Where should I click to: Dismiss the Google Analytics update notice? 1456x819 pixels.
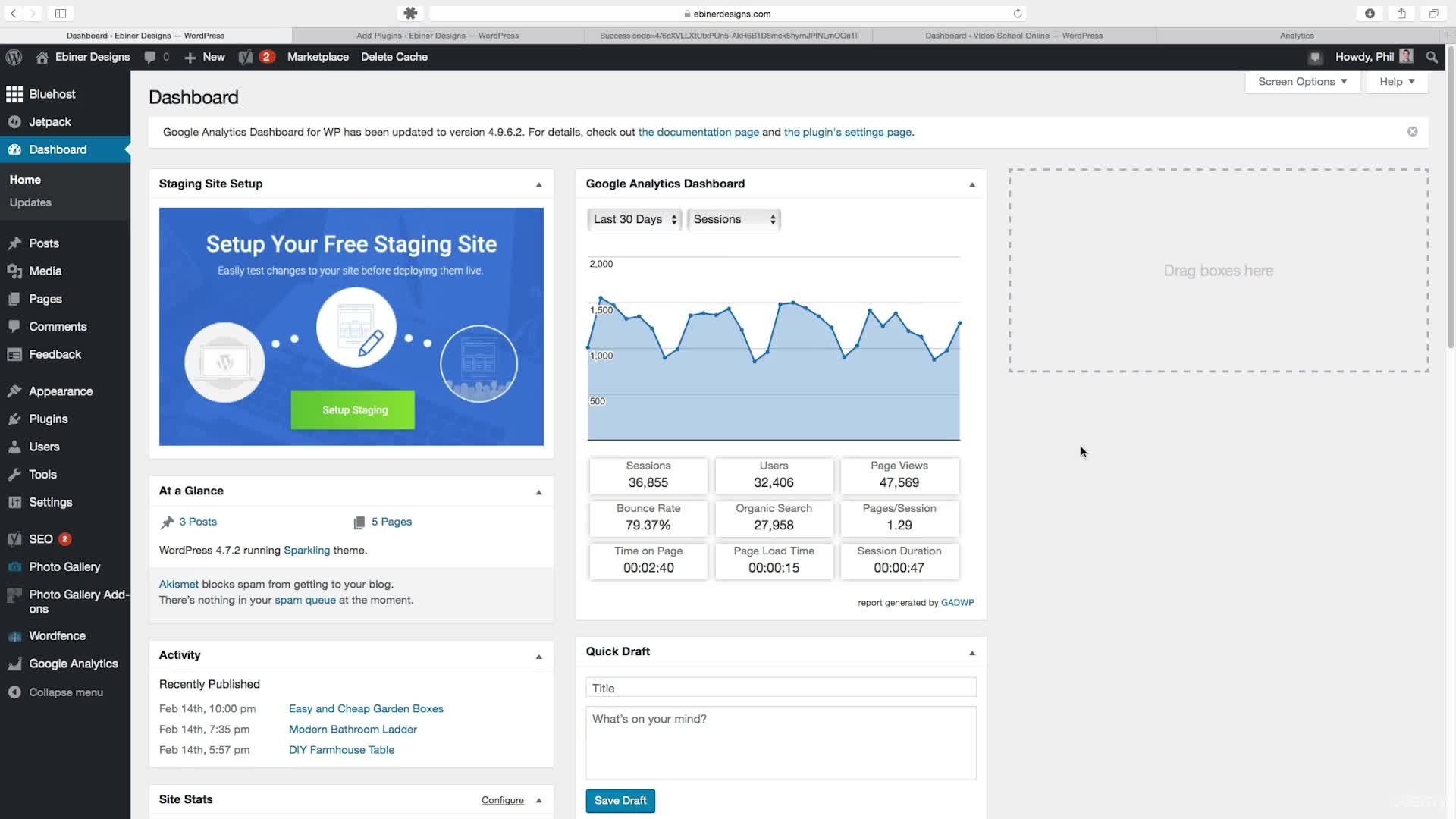click(1412, 132)
